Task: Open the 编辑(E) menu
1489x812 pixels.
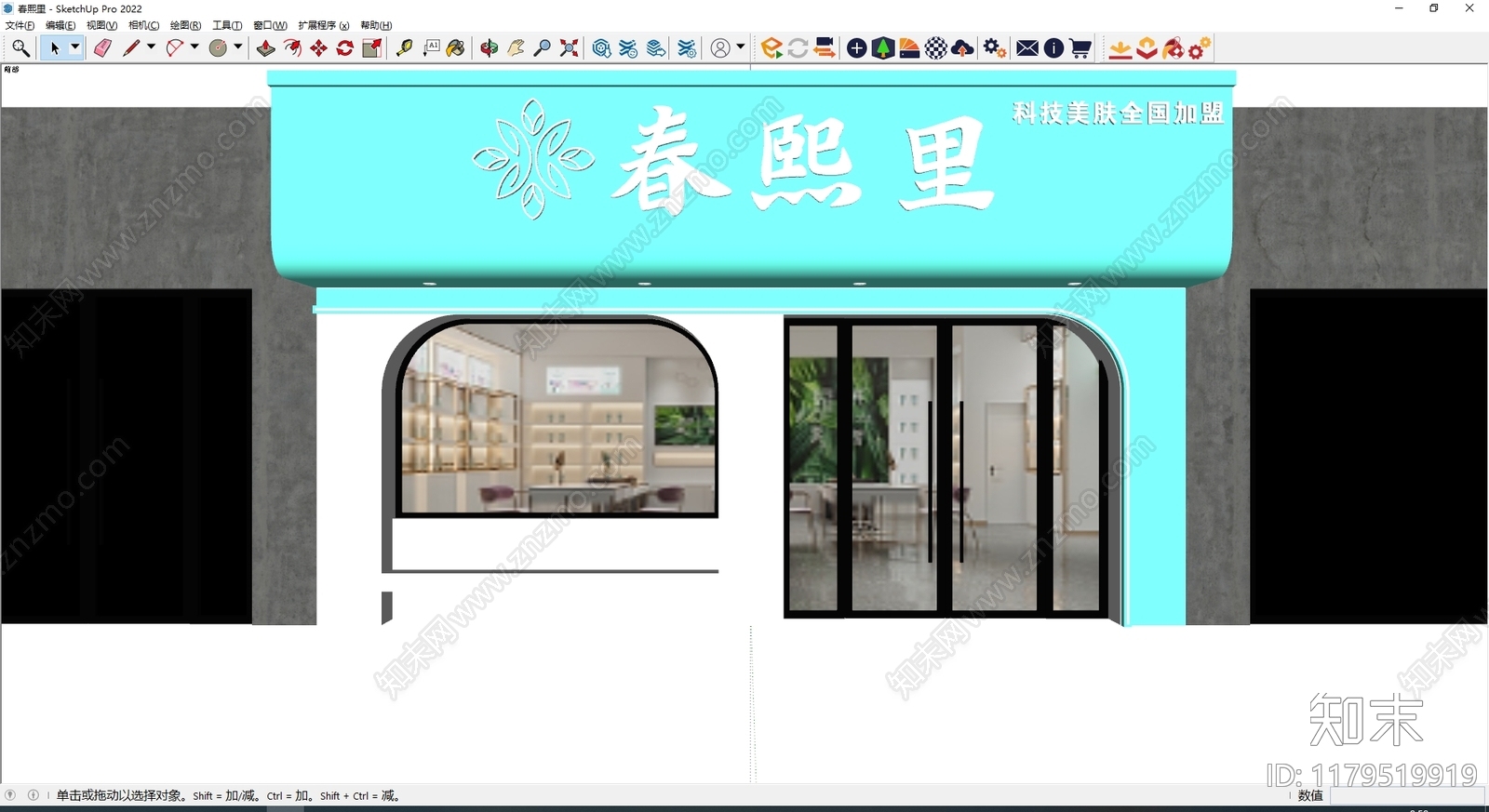Action: point(60,25)
